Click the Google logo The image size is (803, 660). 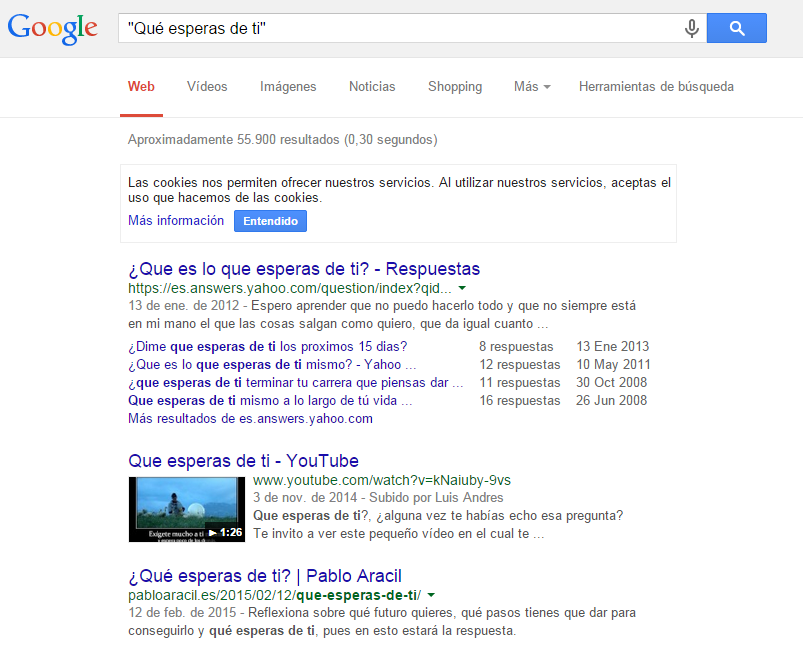tap(52, 29)
